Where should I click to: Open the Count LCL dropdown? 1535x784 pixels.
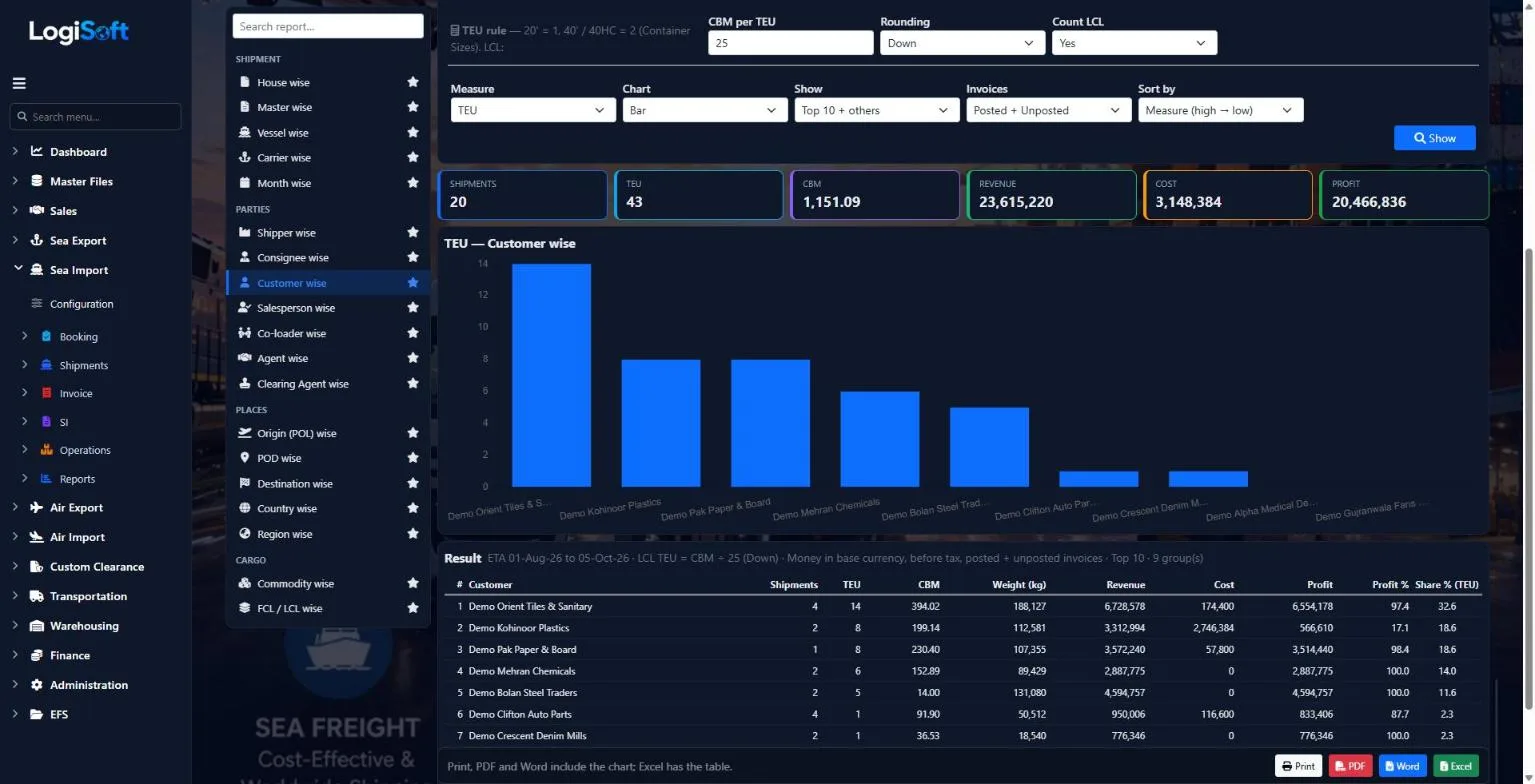[x=1135, y=43]
